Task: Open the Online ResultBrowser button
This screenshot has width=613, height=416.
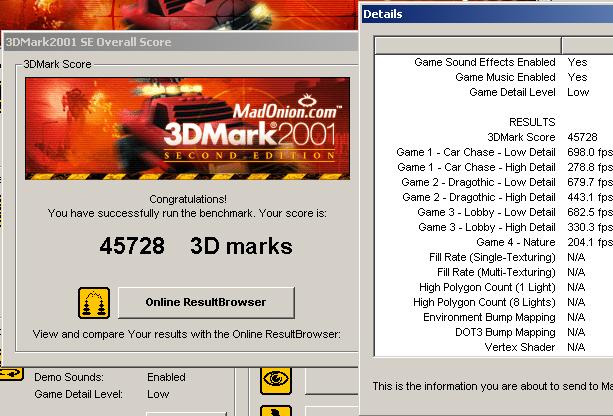Action: (x=206, y=303)
